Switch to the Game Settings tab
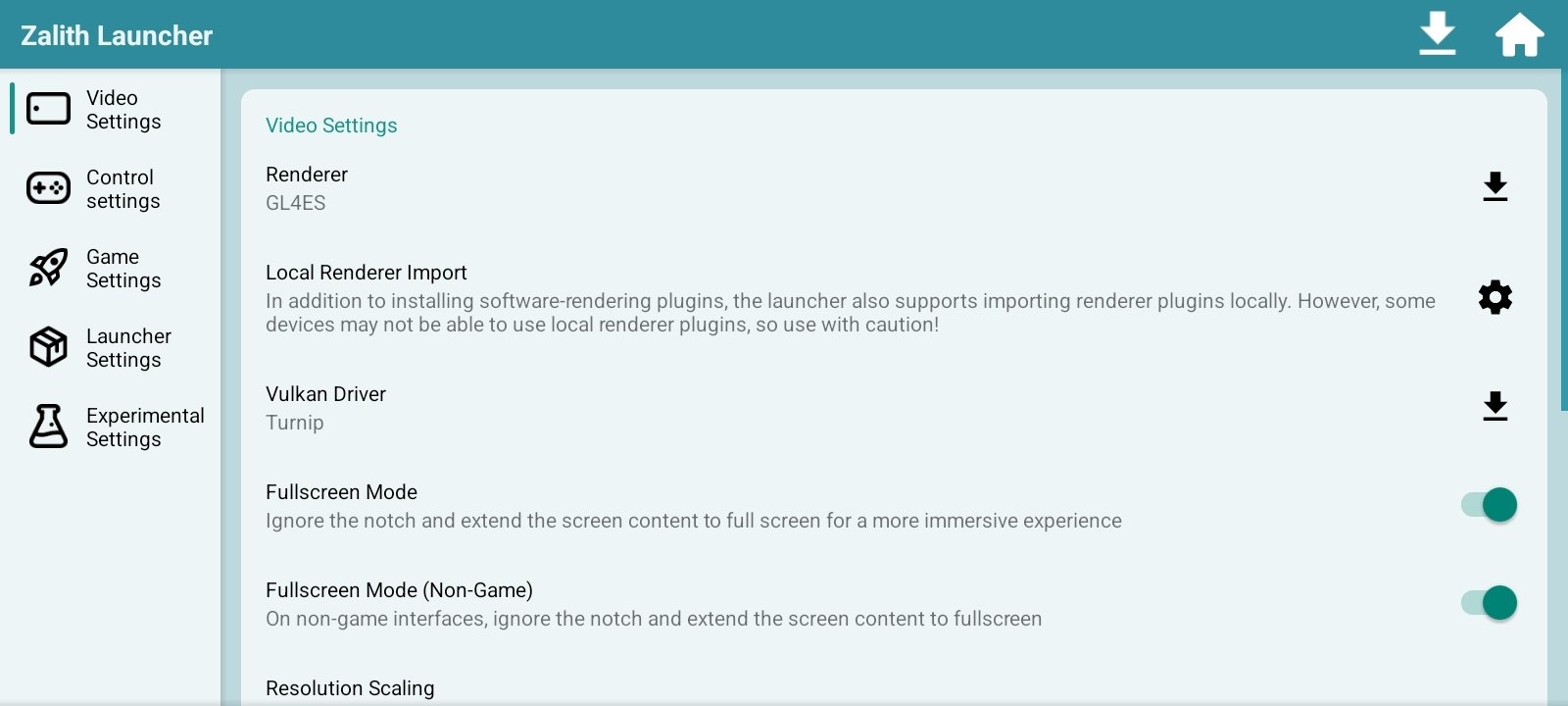 point(123,269)
